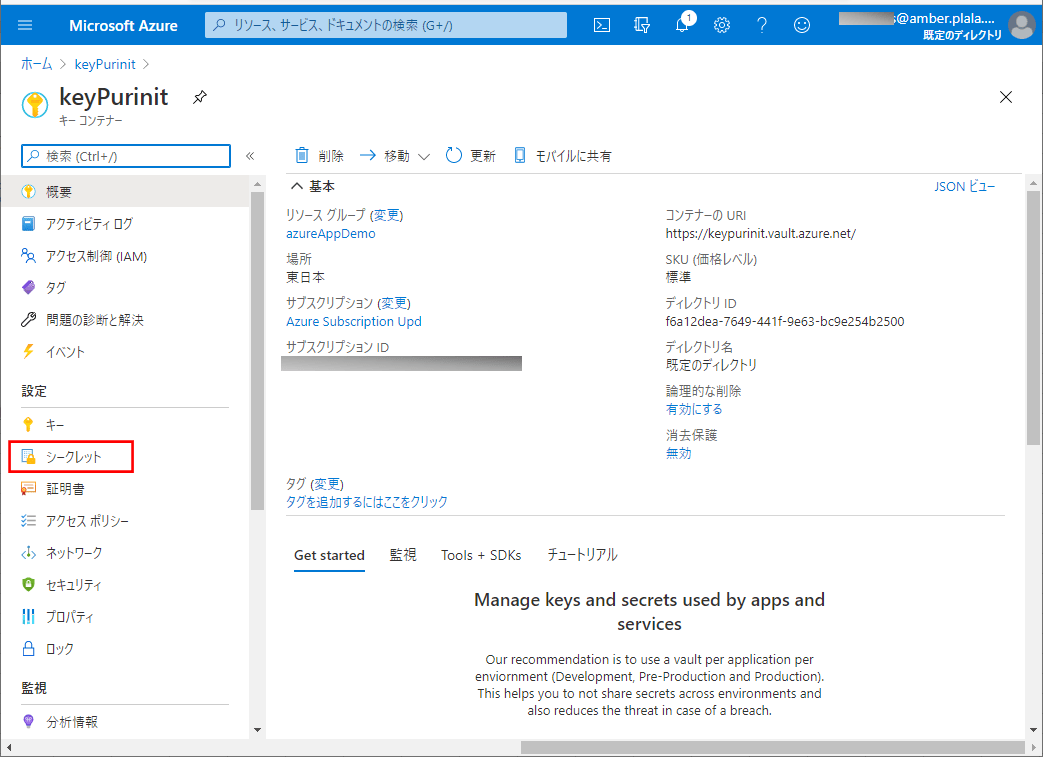Click the 既定のディレクトリ account label
The height and width of the screenshot is (757, 1043).
pyautogui.click(x=962, y=35)
